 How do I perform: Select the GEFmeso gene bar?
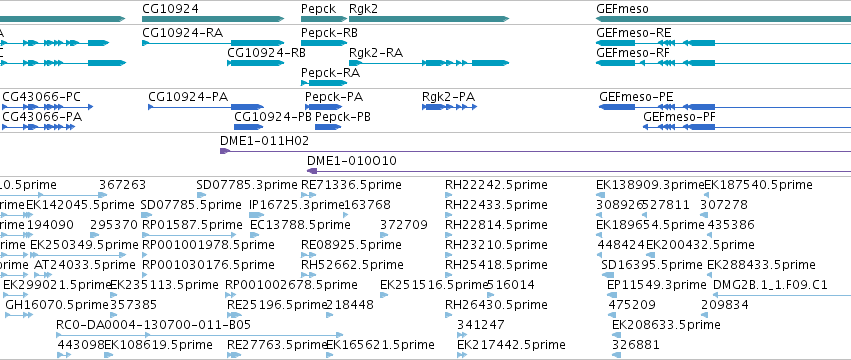[x=723, y=19]
